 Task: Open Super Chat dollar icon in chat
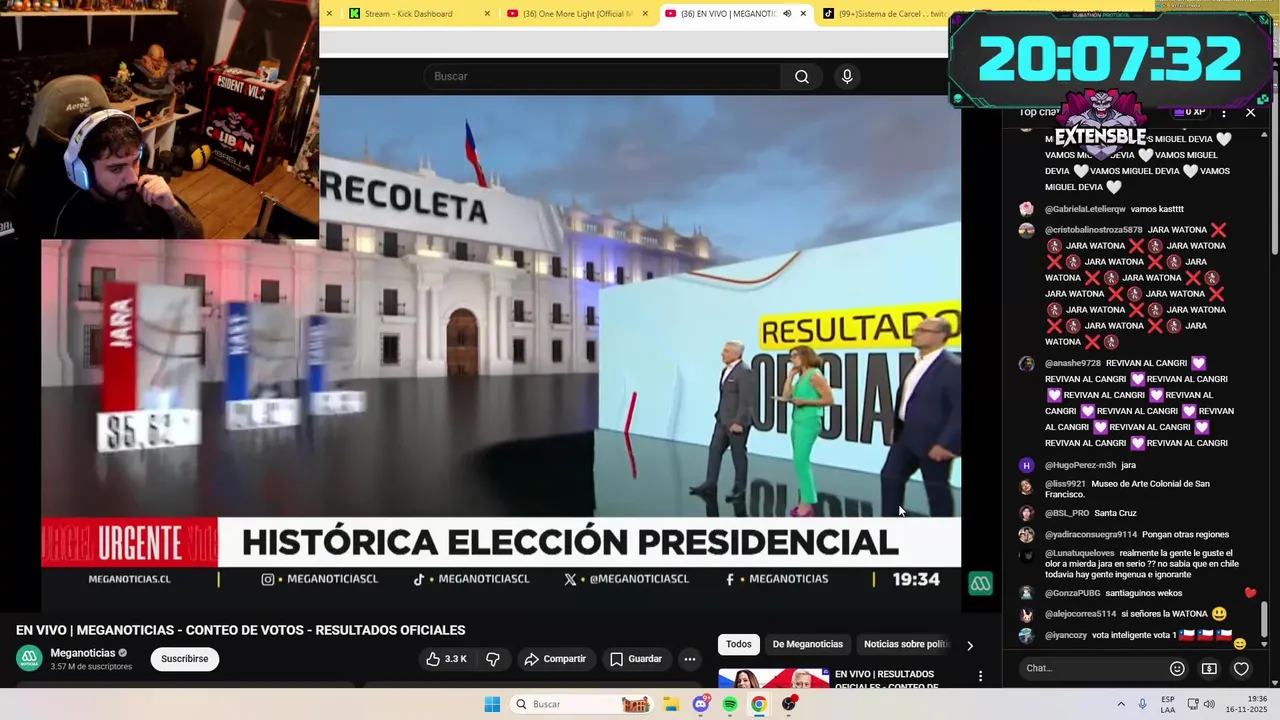(x=1209, y=668)
